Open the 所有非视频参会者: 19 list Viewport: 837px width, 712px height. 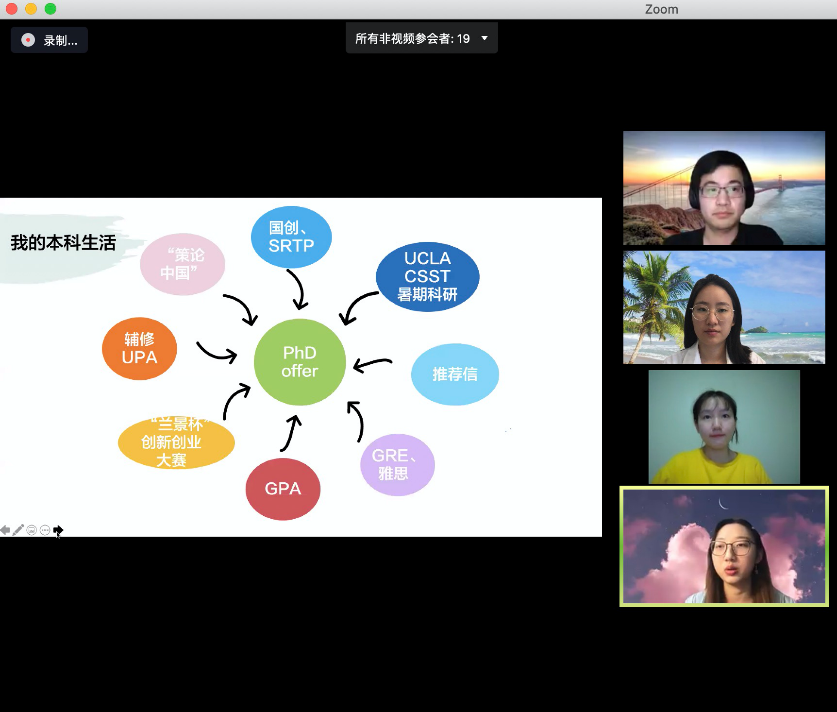point(412,39)
